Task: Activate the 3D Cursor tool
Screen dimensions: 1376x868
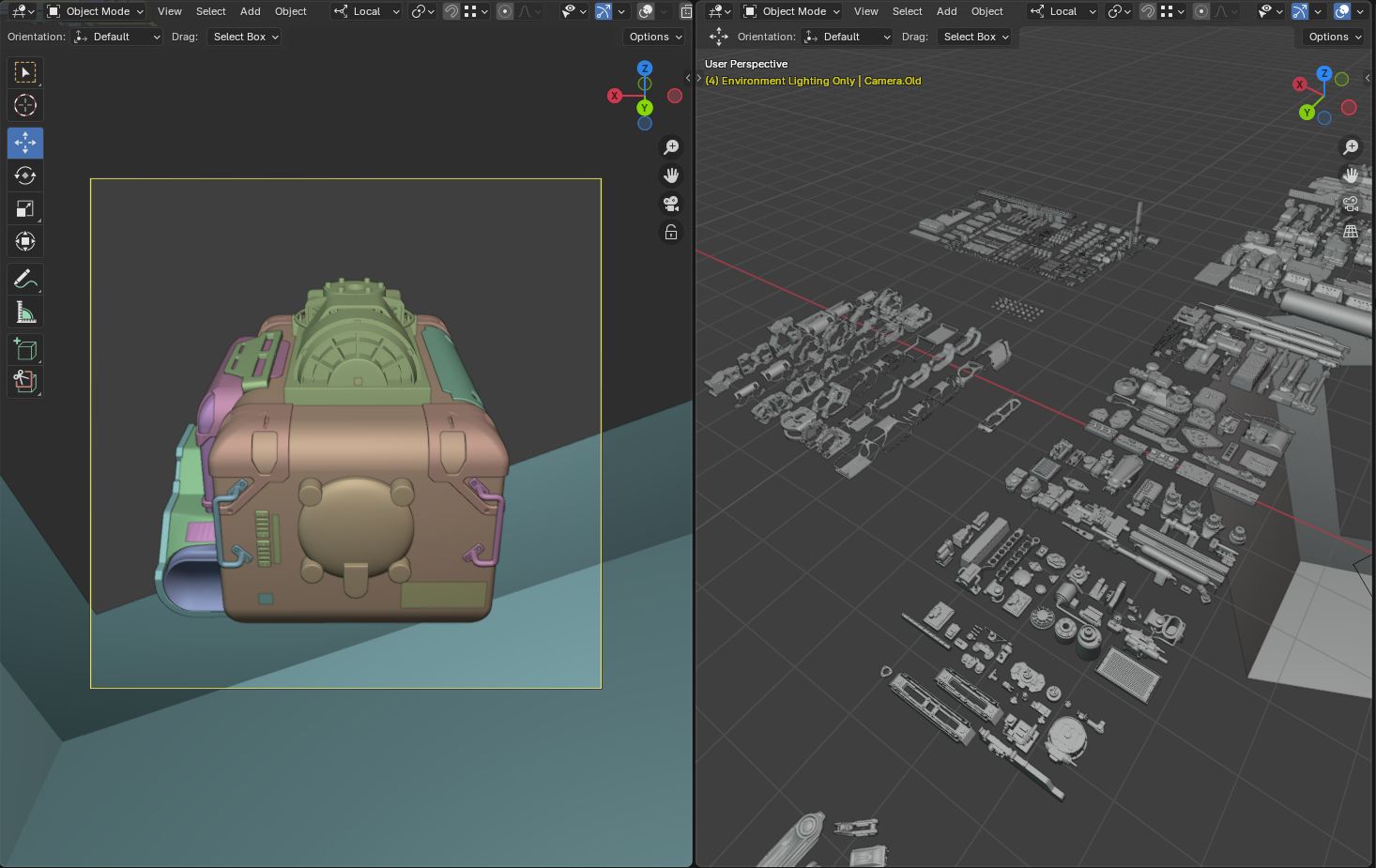Action: (25, 105)
